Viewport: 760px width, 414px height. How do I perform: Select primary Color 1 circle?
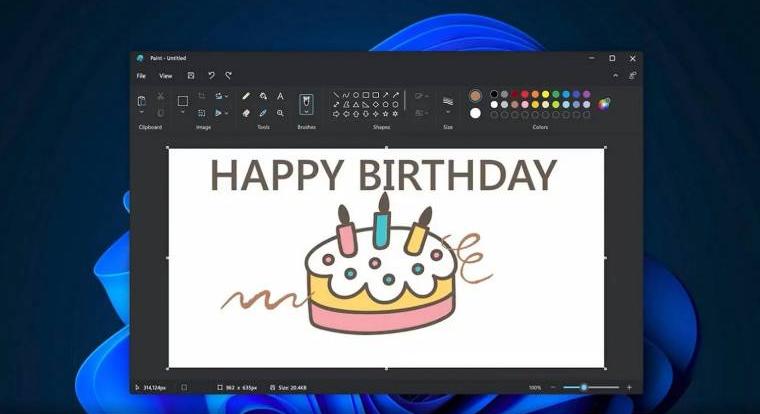pos(475,96)
